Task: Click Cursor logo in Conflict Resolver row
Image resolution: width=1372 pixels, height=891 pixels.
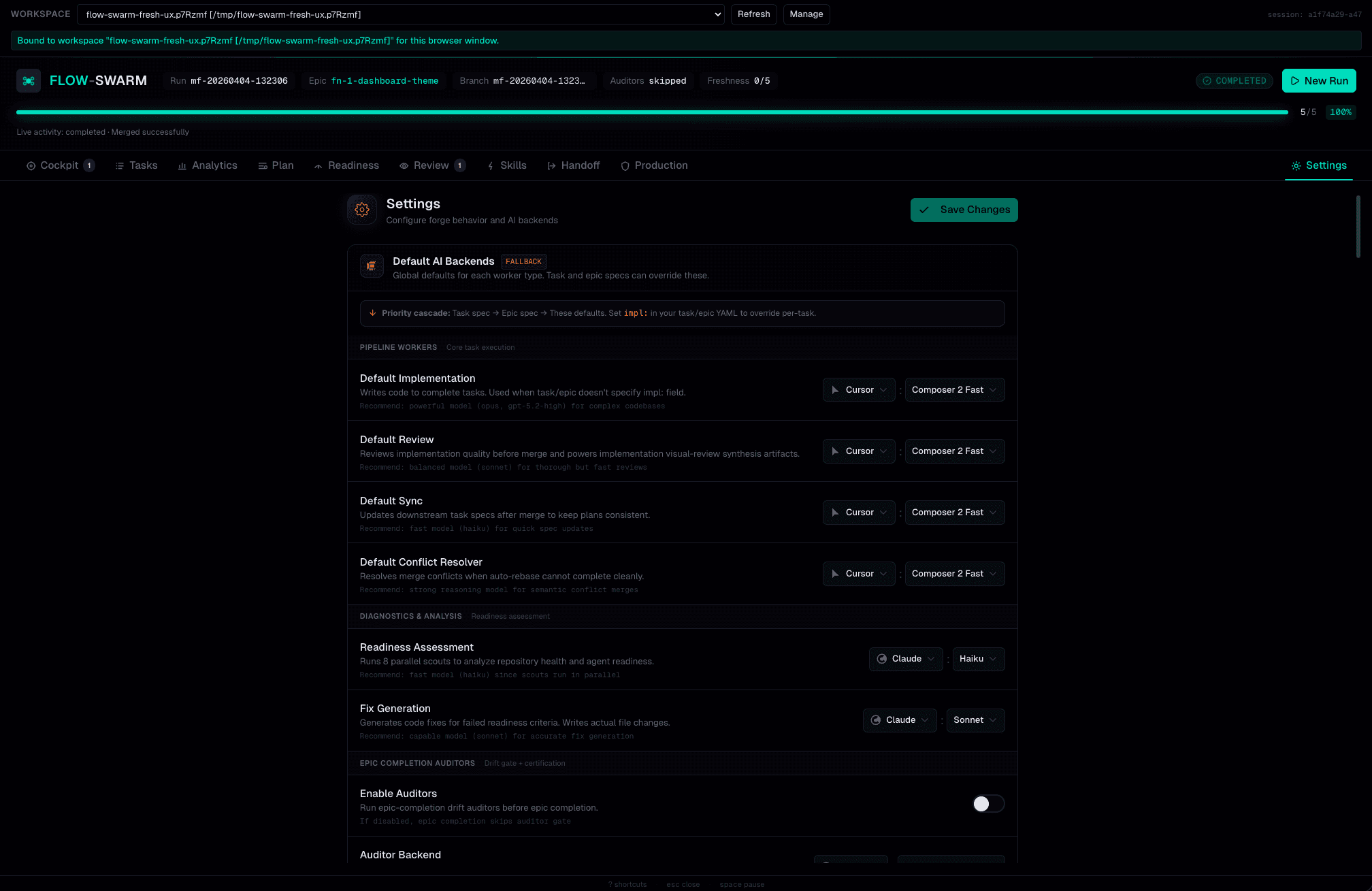Action: [x=835, y=574]
